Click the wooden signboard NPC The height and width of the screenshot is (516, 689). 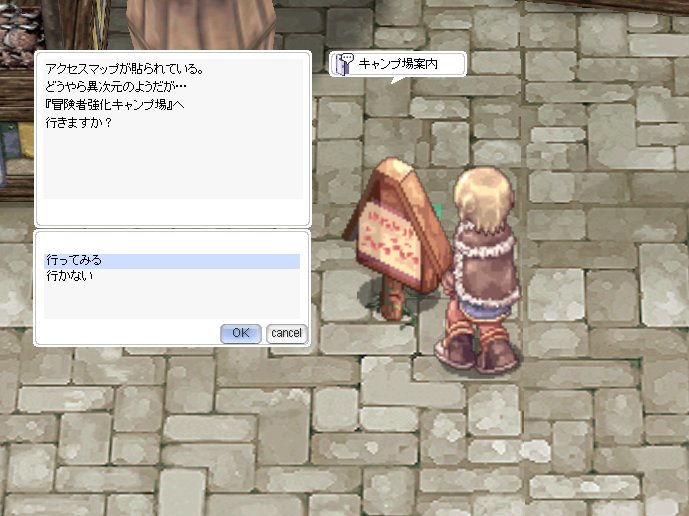[x=397, y=237]
